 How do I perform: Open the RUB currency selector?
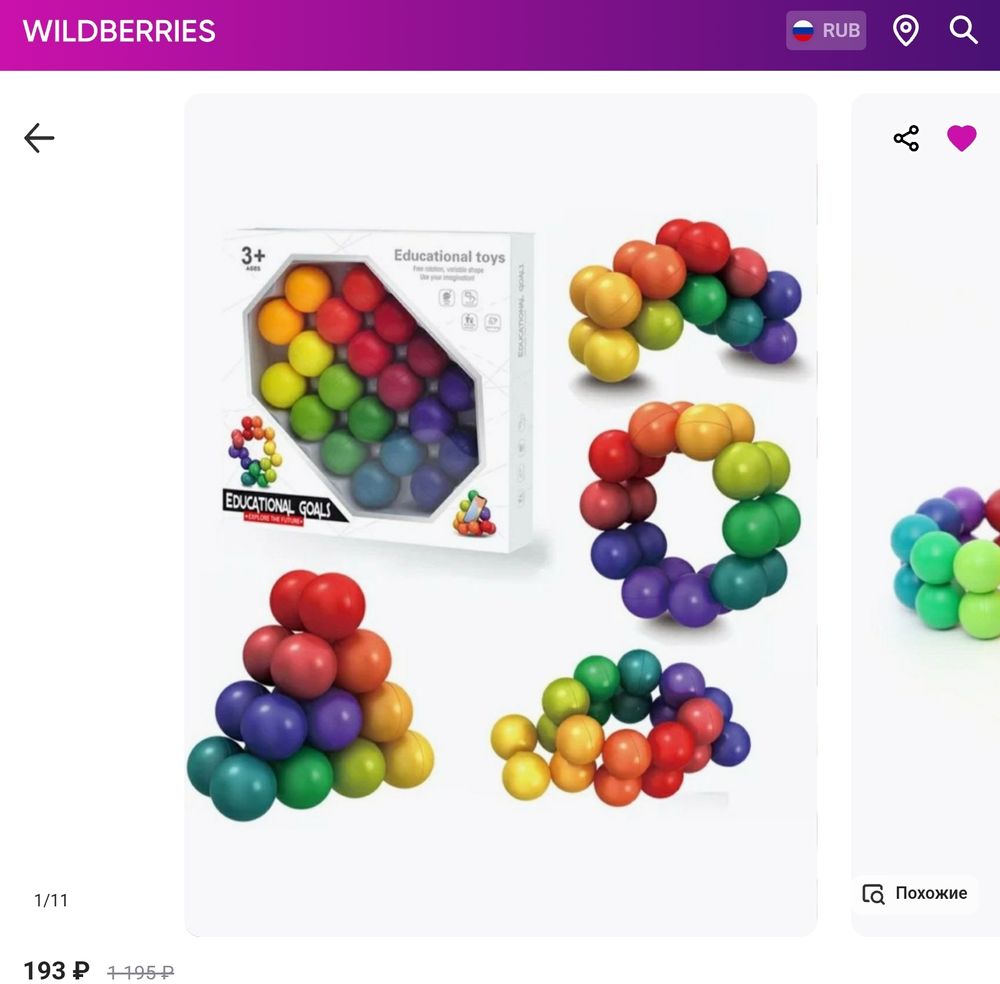826,30
